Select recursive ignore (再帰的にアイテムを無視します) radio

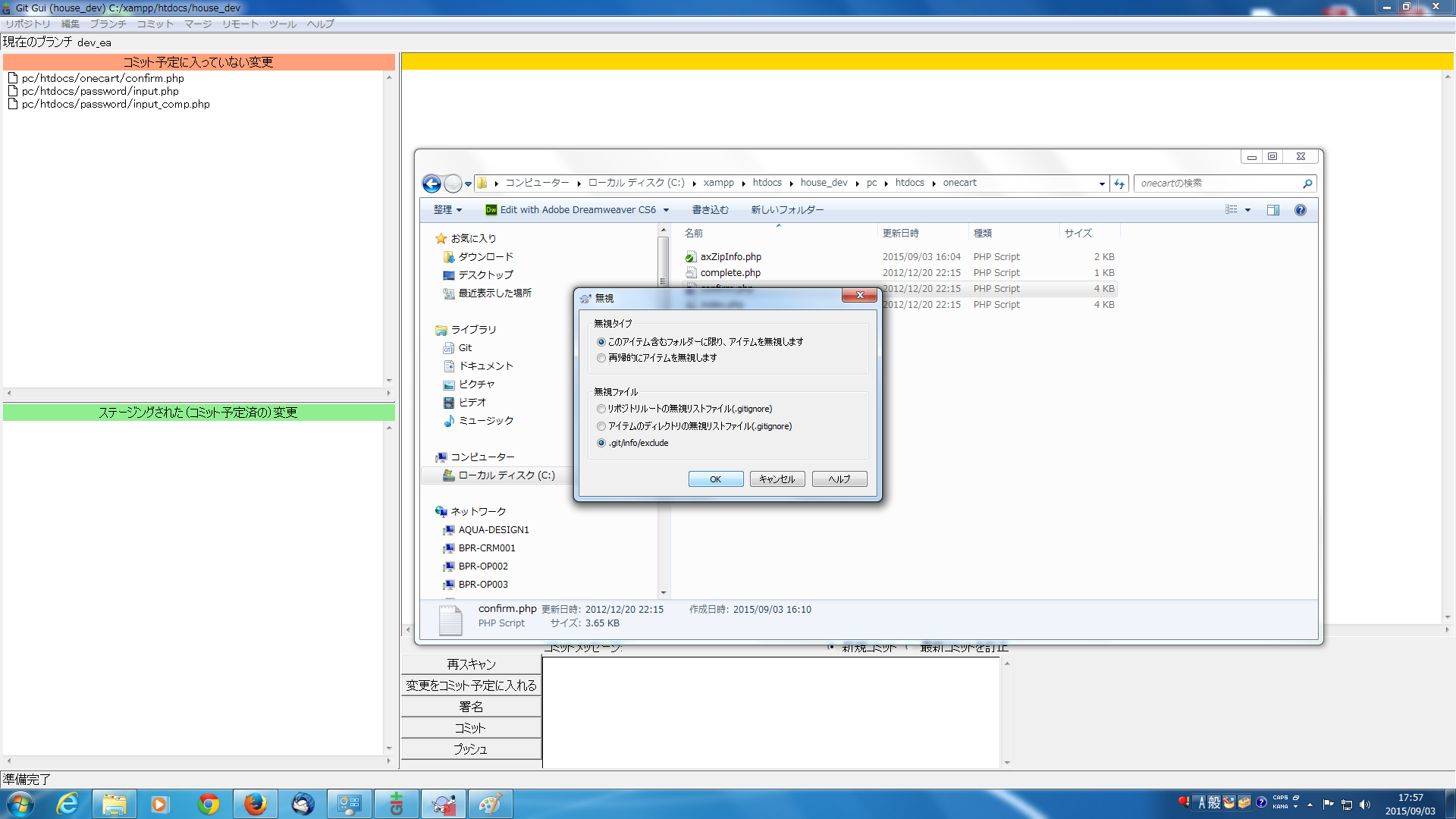point(601,358)
